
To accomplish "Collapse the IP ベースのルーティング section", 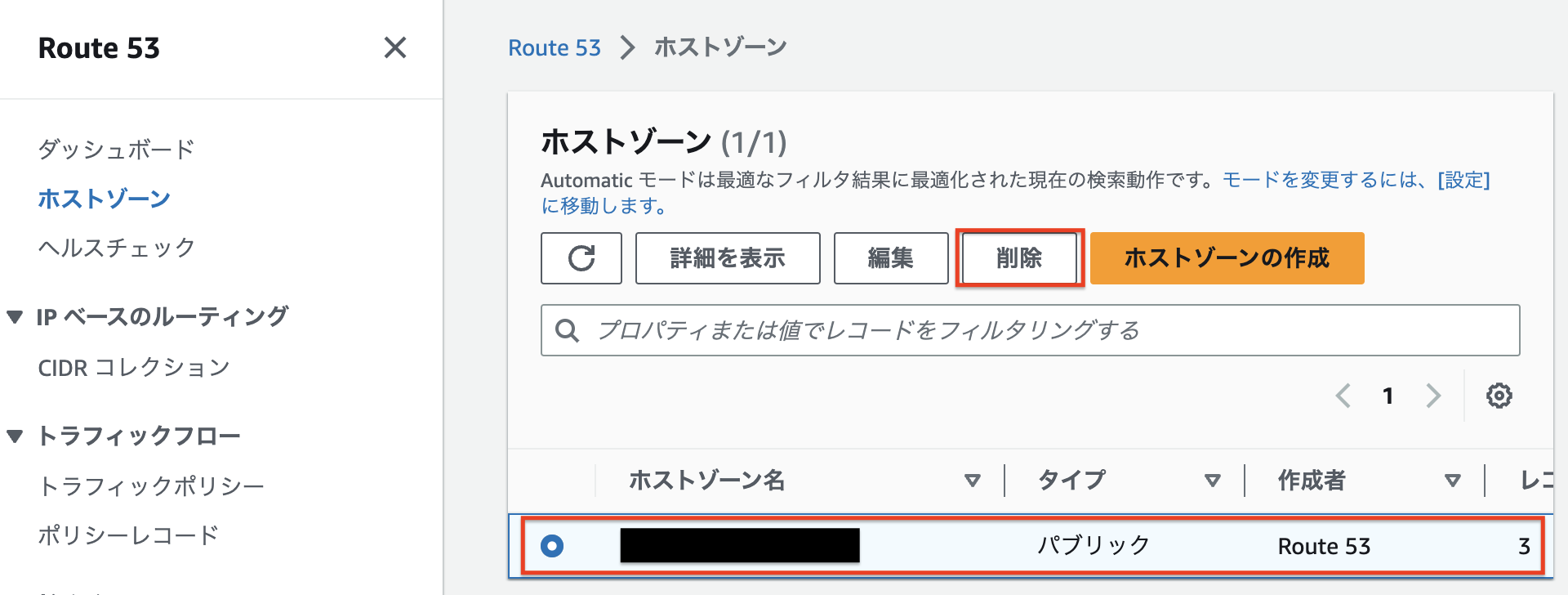I will coord(15,317).
